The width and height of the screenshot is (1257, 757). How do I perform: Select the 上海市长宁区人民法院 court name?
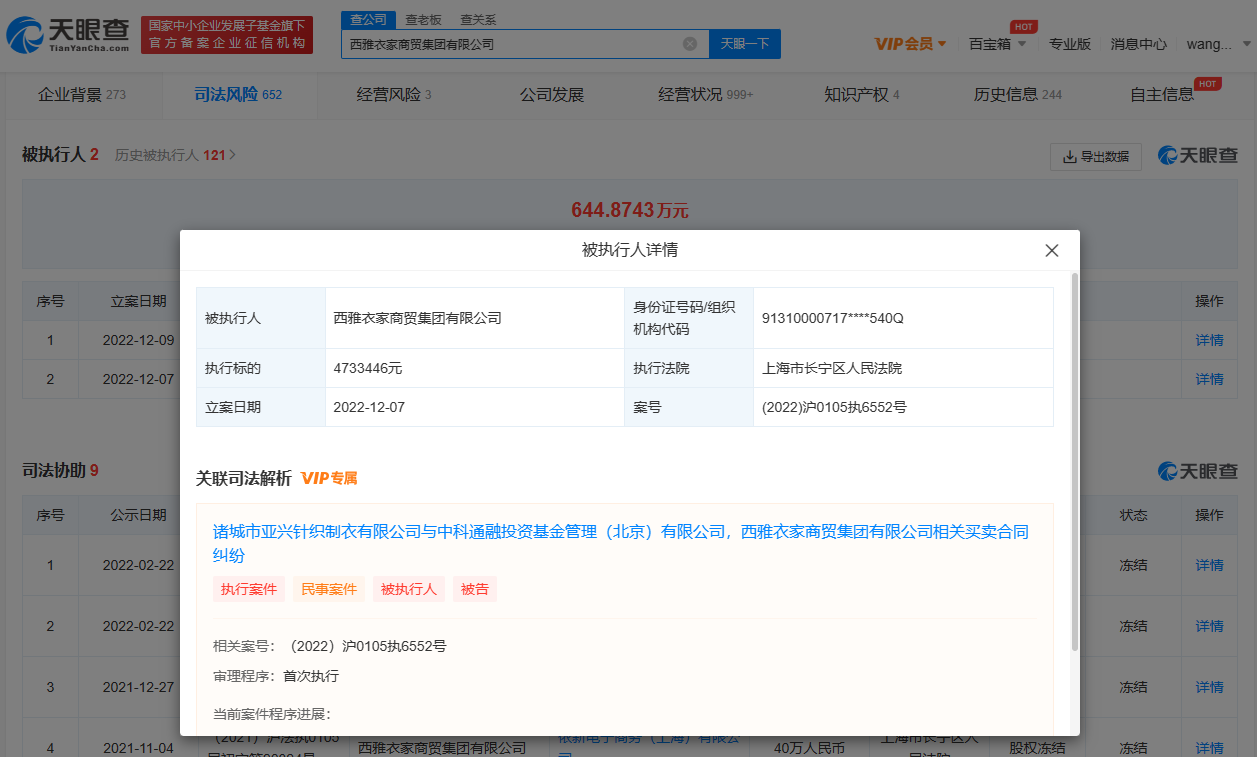click(831, 368)
